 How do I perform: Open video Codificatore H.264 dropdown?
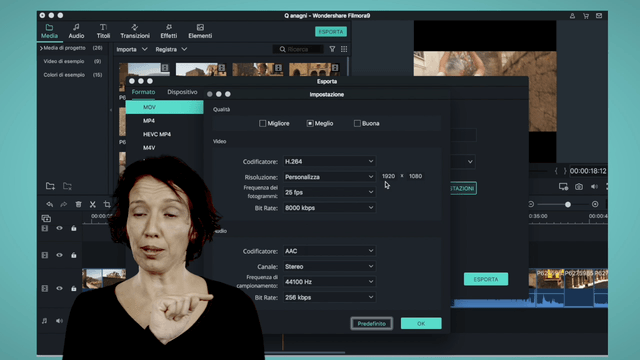(329, 162)
